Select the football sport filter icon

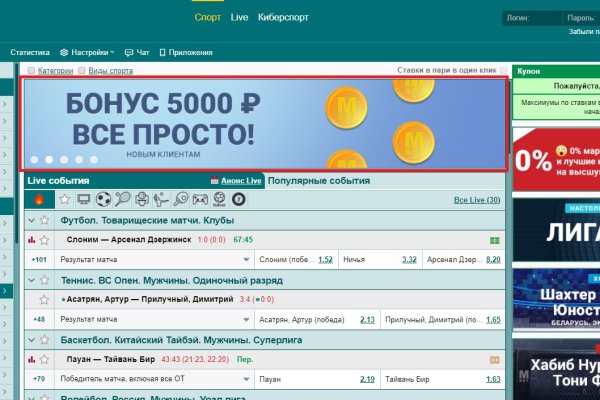(x=103, y=200)
